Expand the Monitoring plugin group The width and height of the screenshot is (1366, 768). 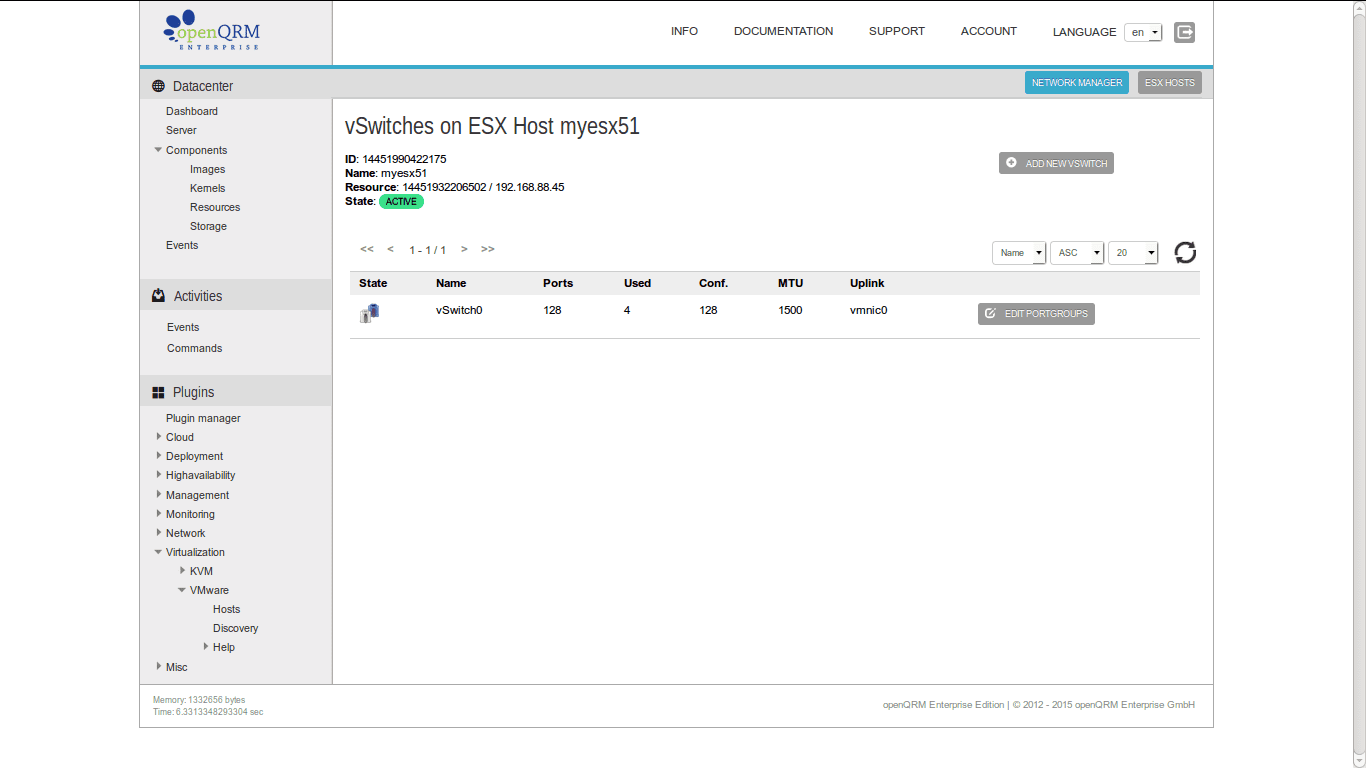158,514
